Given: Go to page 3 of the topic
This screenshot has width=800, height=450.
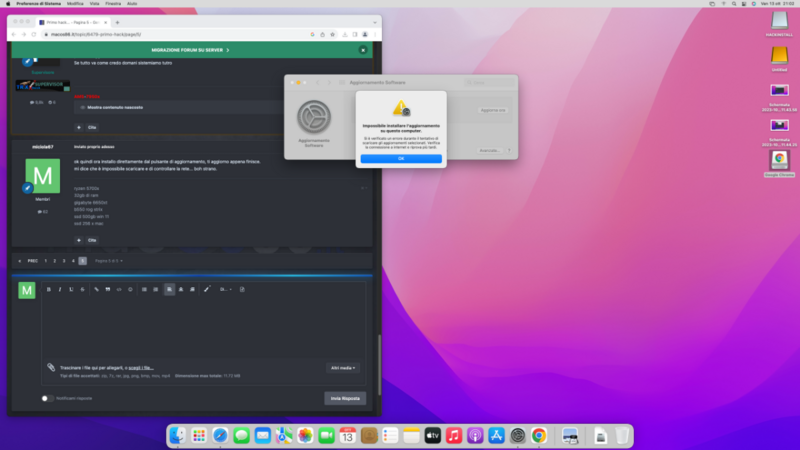Looking at the screenshot, I should click(64, 261).
